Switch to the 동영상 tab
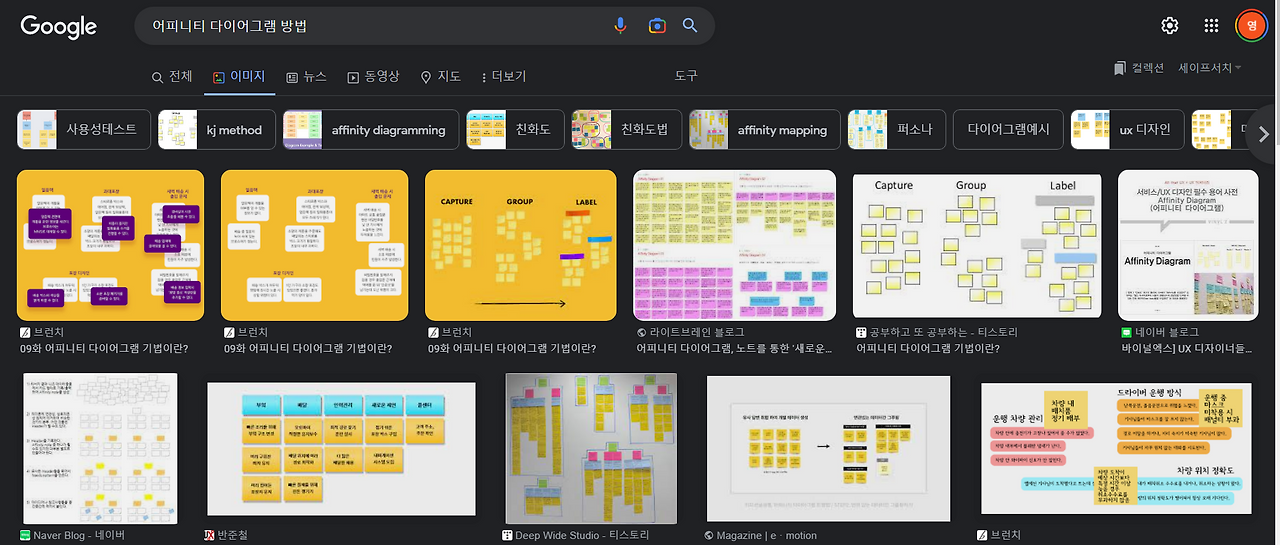The height and width of the screenshot is (545, 1280). click(x=373, y=77)
